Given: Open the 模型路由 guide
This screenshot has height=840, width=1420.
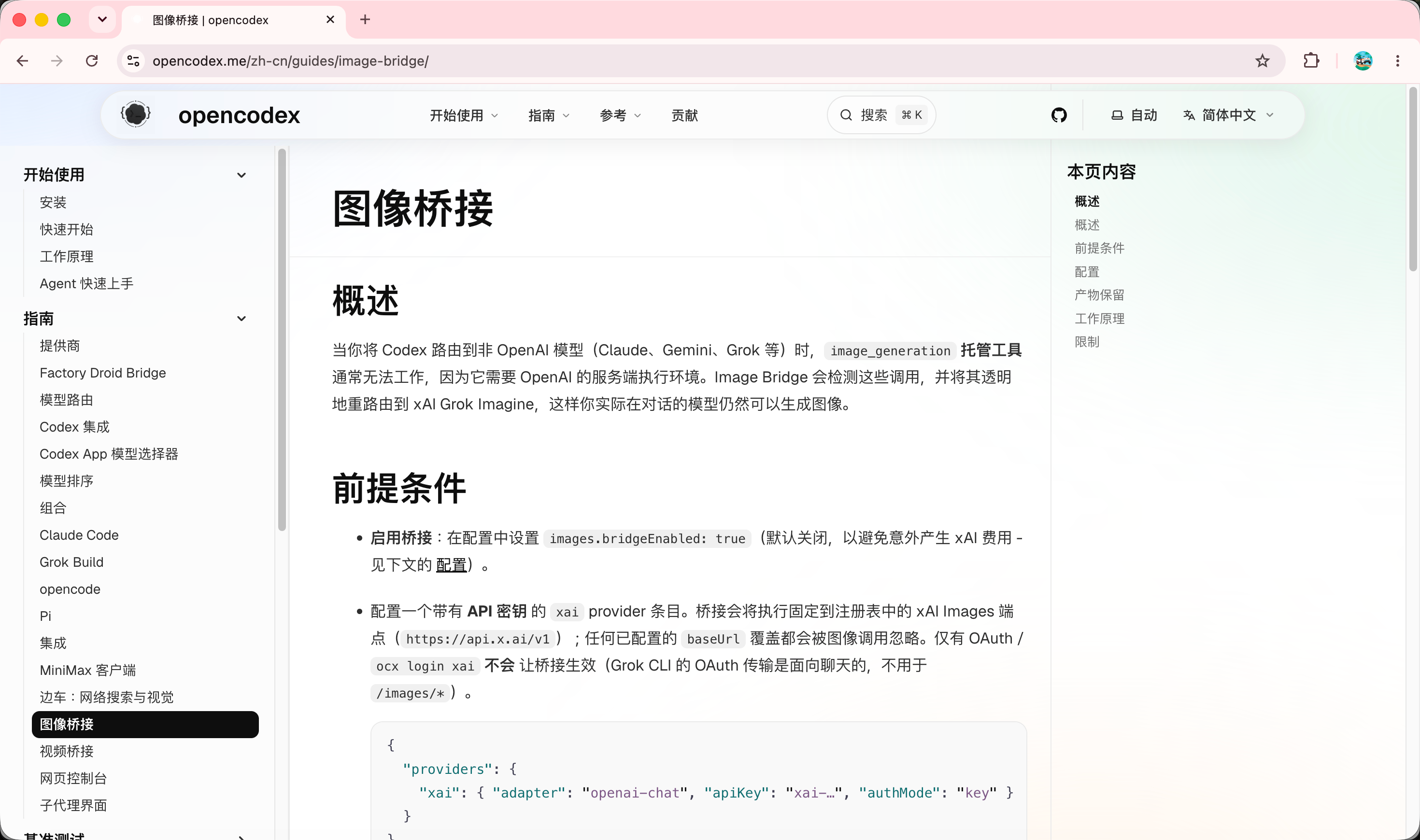Looking at the screenshot, I should pyautogui.click(x=66, y=400).
